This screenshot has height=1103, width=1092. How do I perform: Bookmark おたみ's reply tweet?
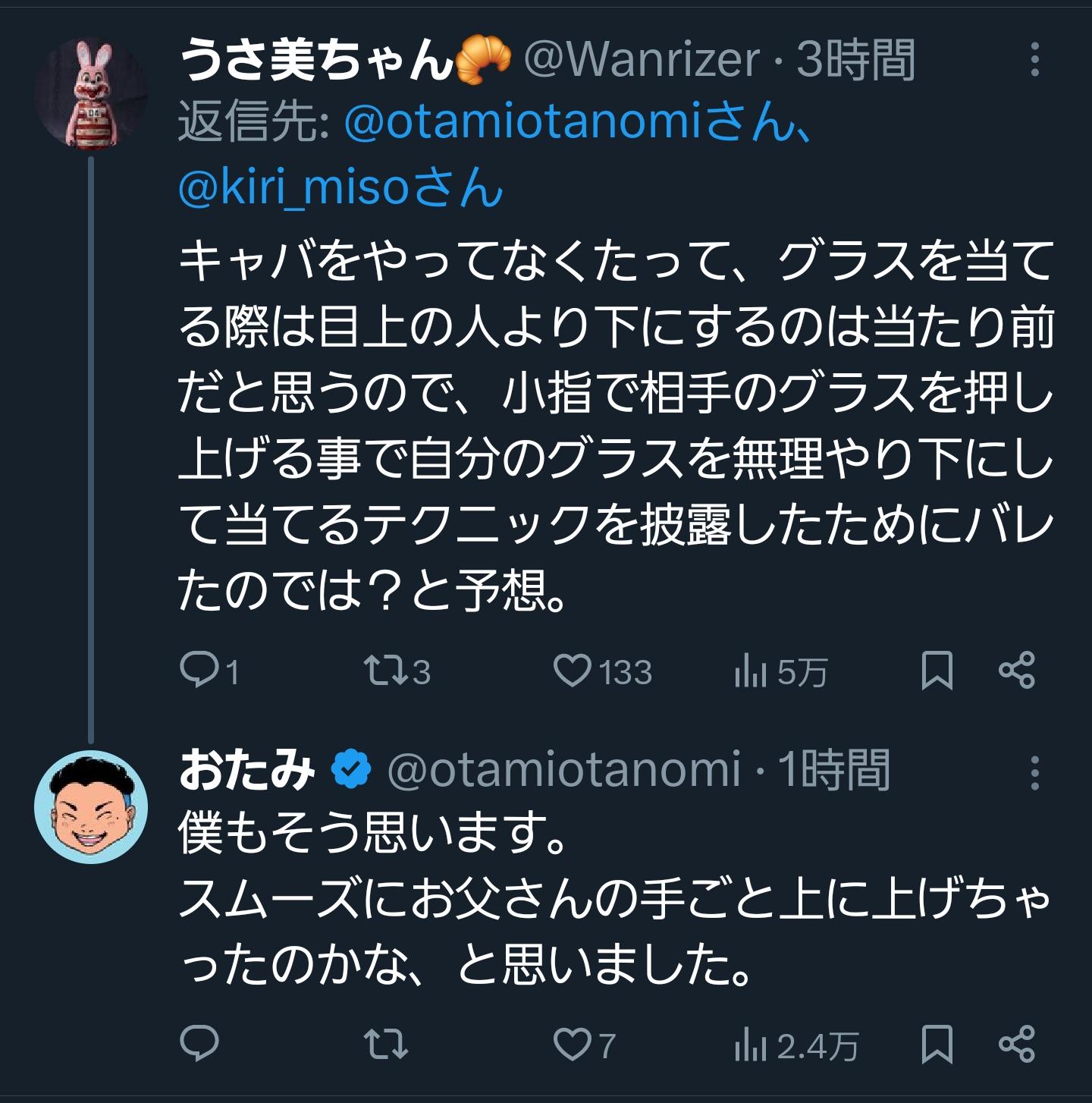coord(937,1044)
